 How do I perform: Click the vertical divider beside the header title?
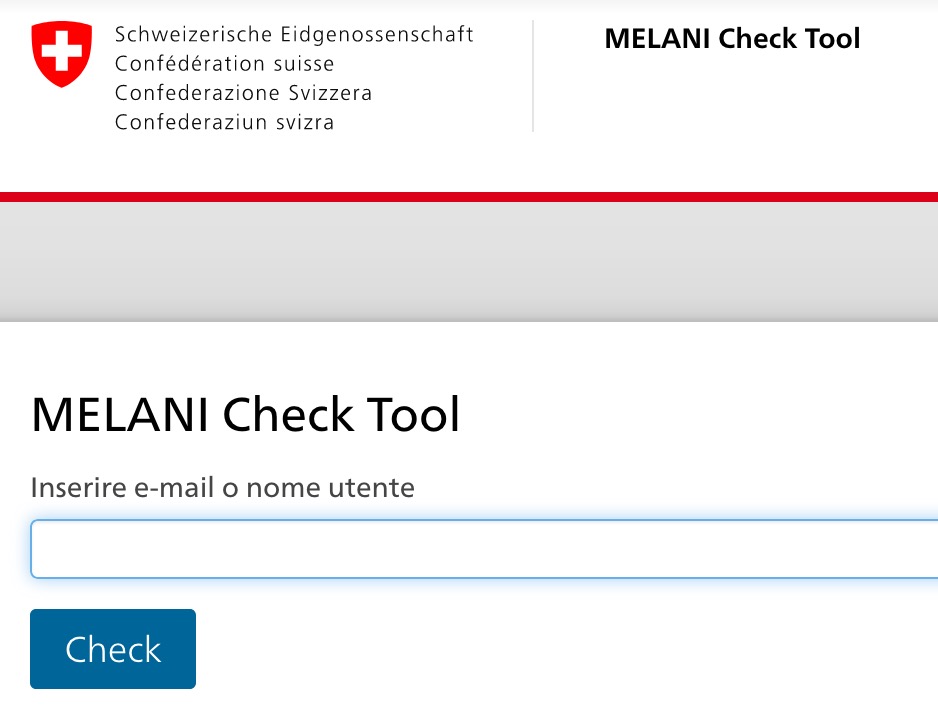coord(533,76)
